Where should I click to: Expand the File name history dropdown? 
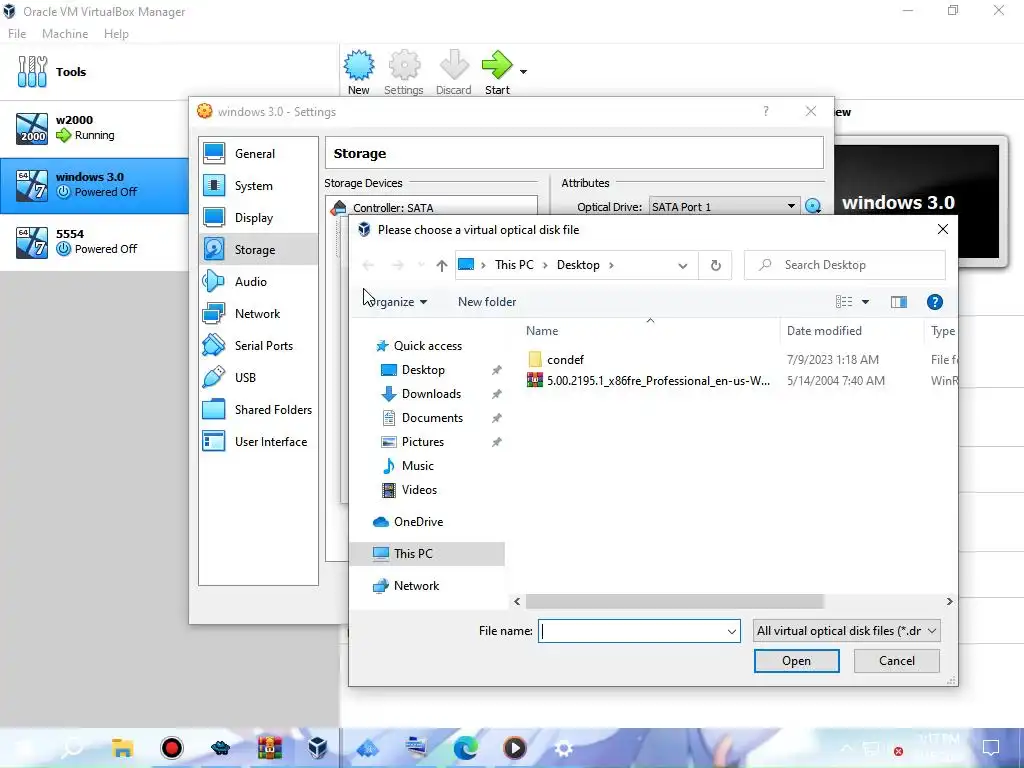pyautogui.click(x=731, y=632)
